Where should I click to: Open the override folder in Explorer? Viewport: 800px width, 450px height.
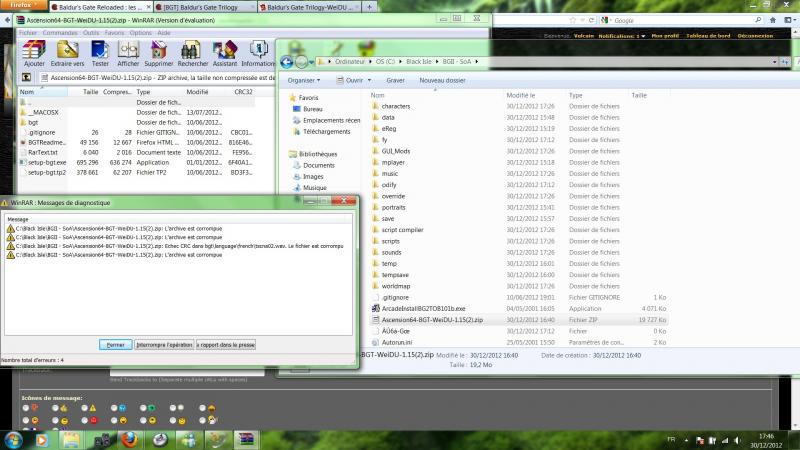(393, 196)
